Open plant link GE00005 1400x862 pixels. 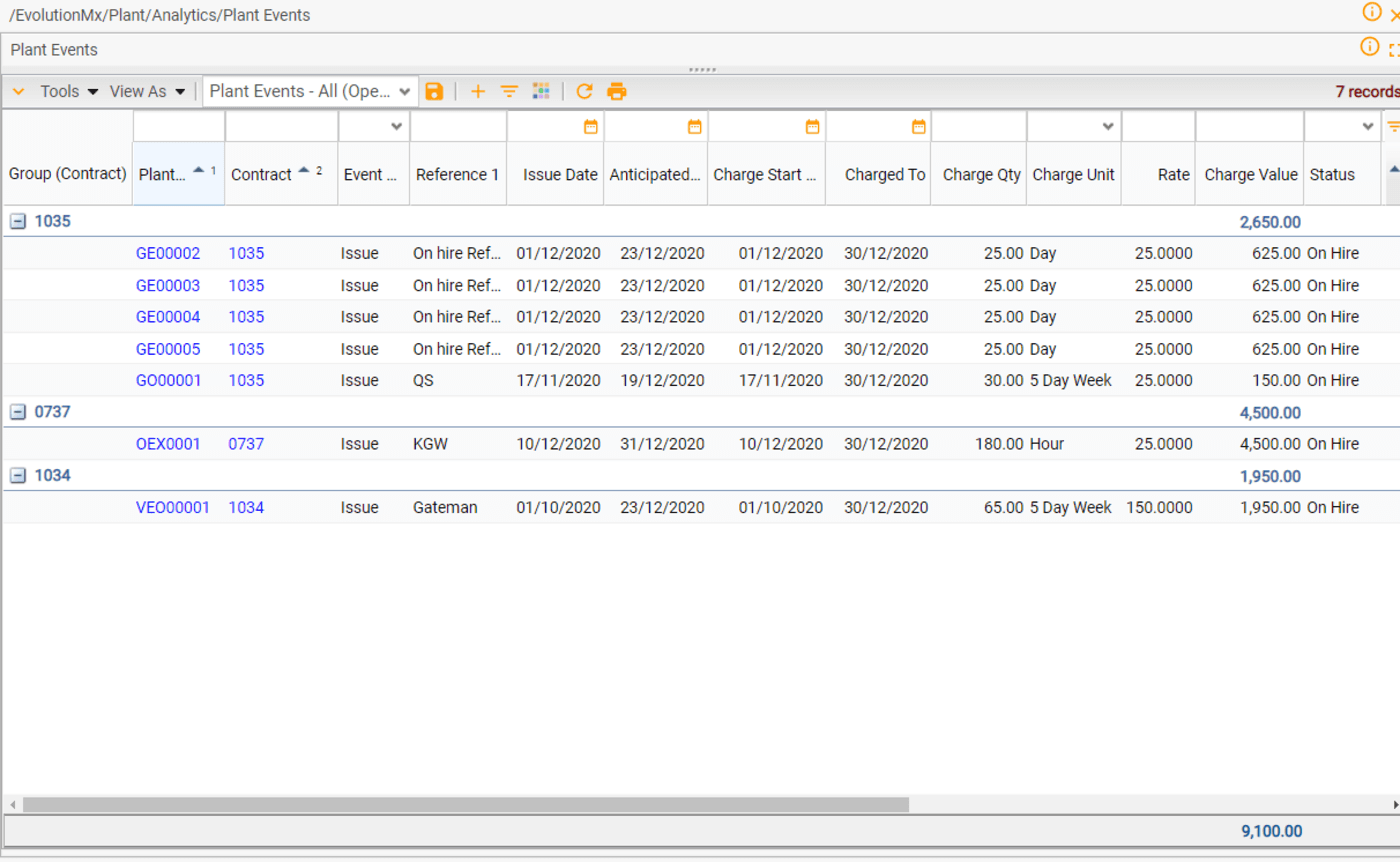pyautogui.click(x=168, y=349)
